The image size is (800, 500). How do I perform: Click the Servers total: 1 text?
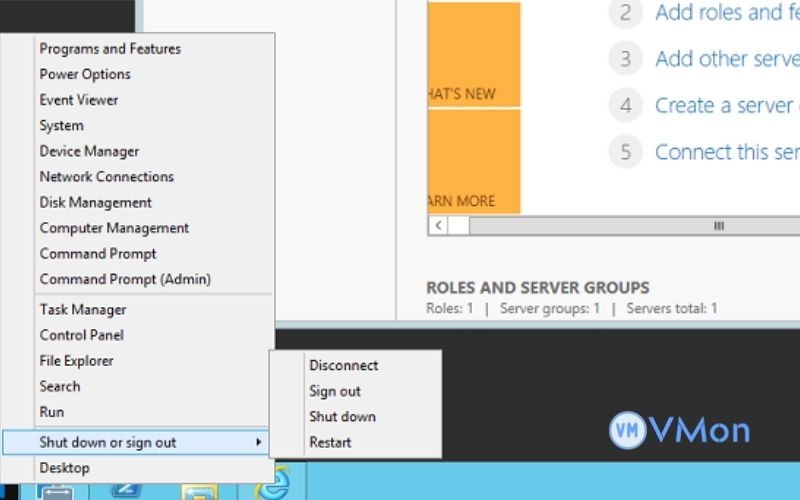(x=671, y=309)
